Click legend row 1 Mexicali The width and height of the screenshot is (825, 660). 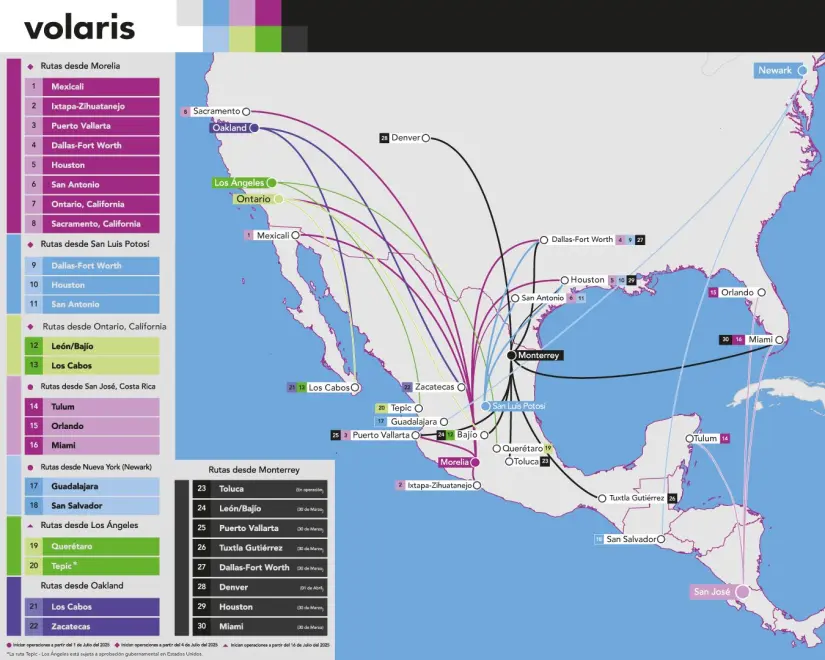(x=92, y=86)
